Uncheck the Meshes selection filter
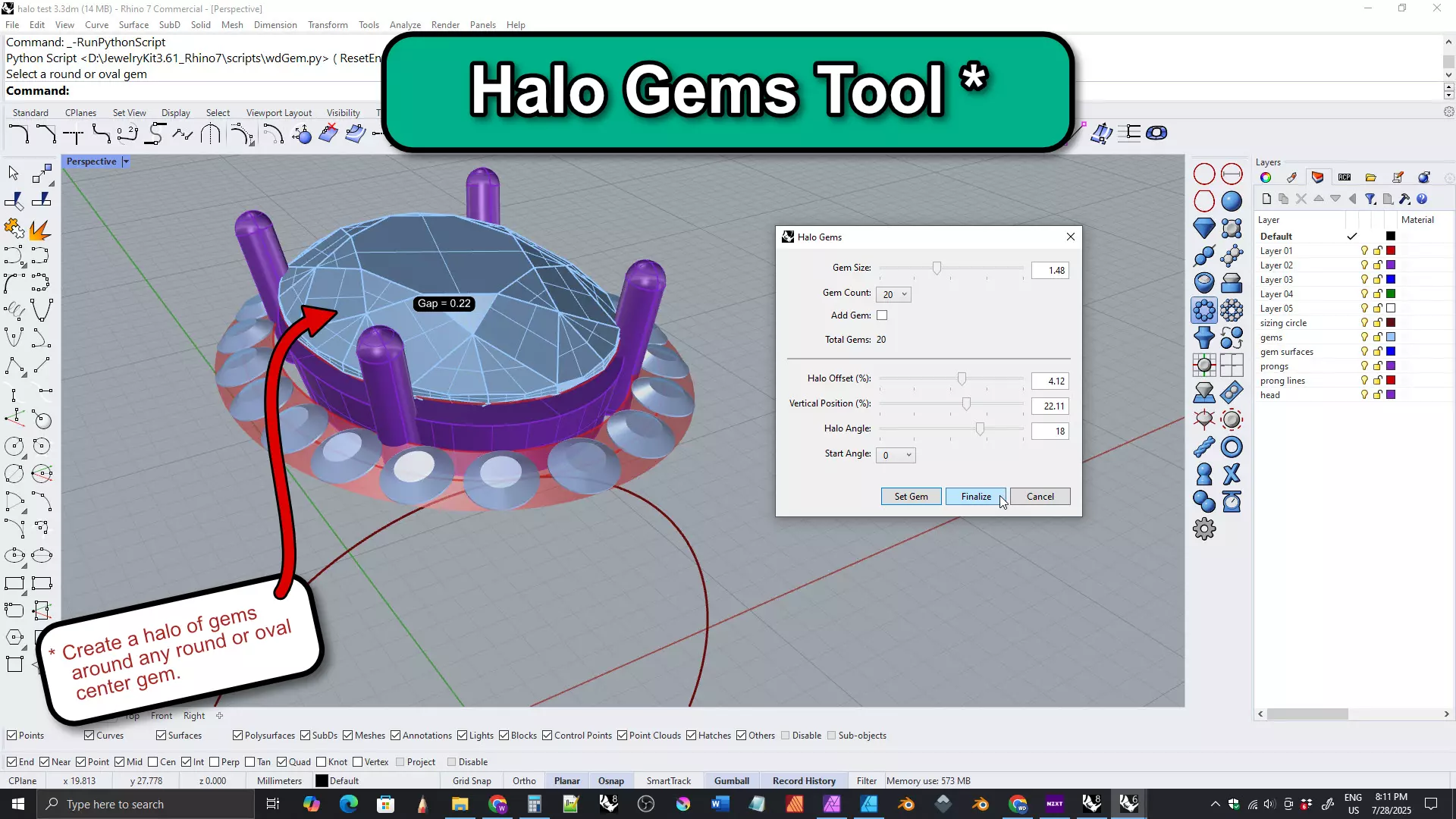Screen dimensions: 1456x819 click(x=348, y=736)
